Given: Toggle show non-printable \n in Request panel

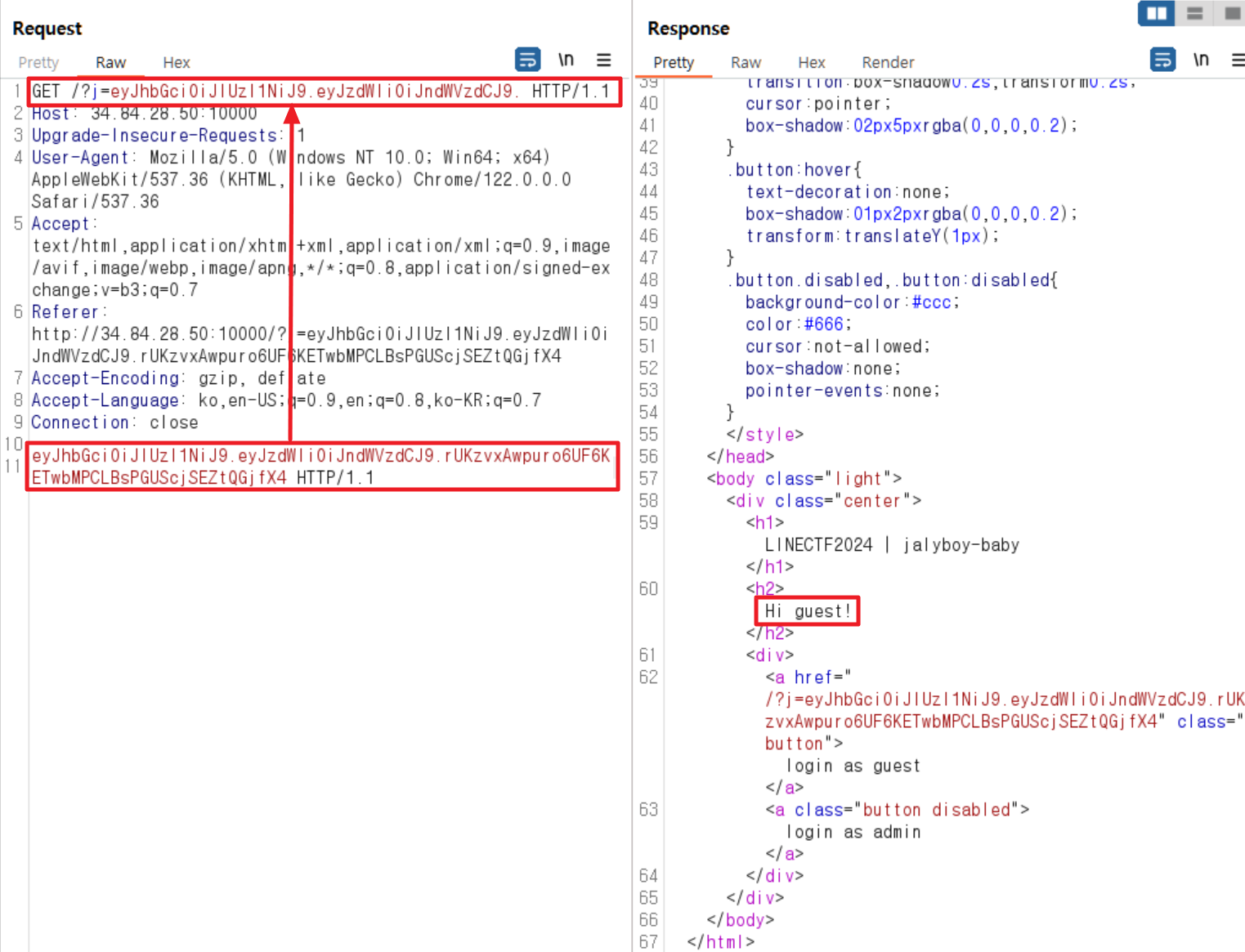Looking at the screenshot, I should point(566,60).
